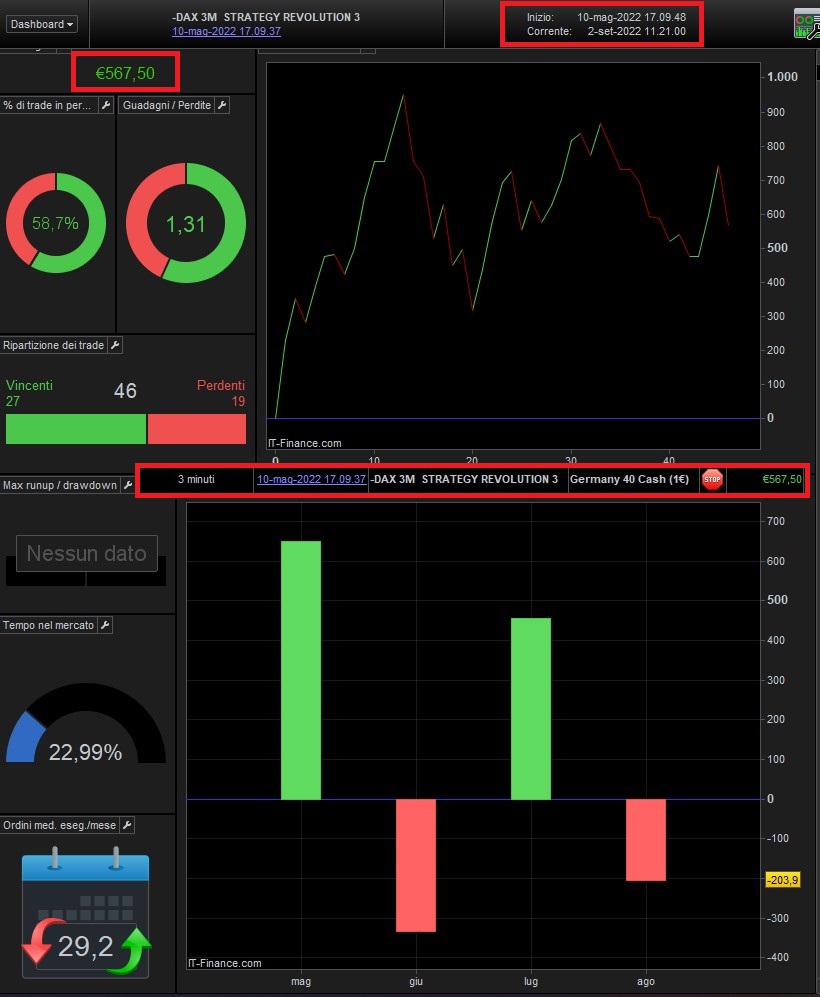Screen dimensions: 820x997
Task: Click the 58,7% winning trades donut chart
Action: (x=56, y=223)
